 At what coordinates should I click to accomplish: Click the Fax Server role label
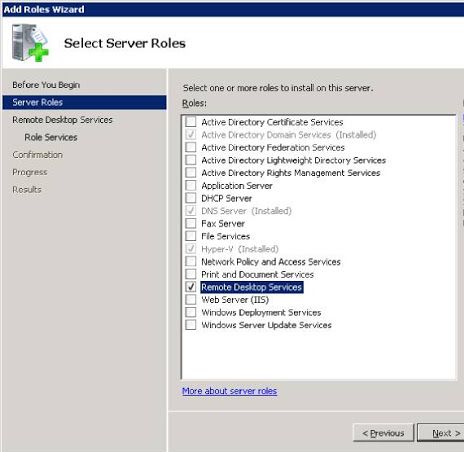(x=223, y=224)
